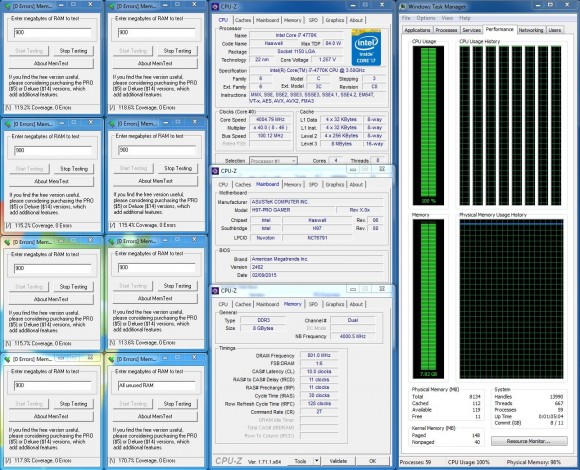The height and width of the screenshot is (470, 580).
Task: Open the Processor #1 selection dropdown in CPU-Z
Action: point(273,161)
